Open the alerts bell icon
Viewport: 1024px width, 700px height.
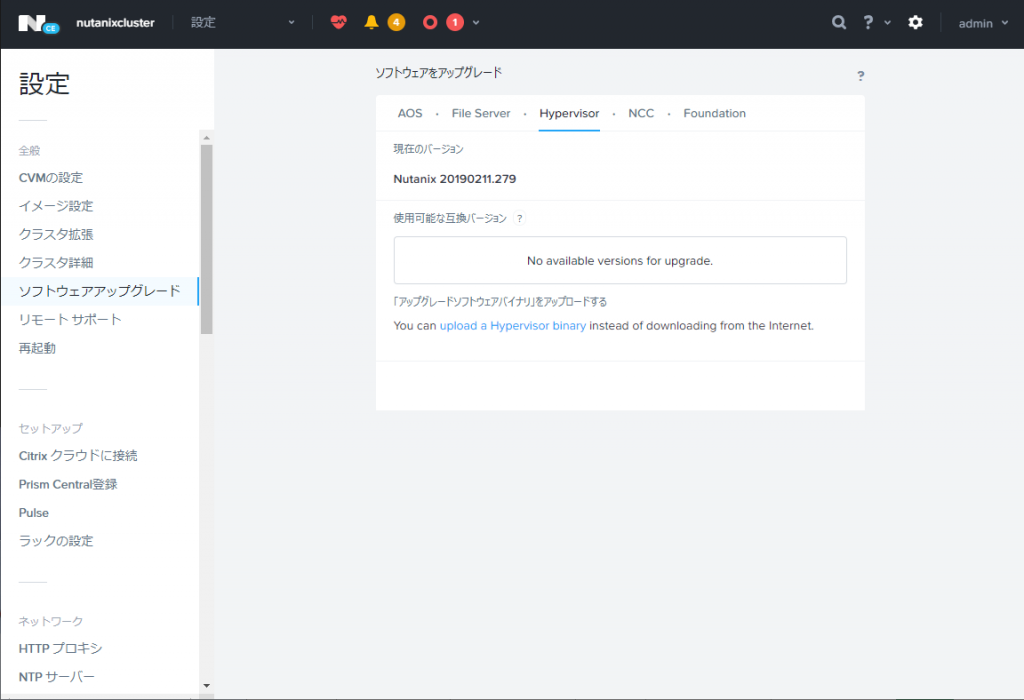click(x=371, y=22)
